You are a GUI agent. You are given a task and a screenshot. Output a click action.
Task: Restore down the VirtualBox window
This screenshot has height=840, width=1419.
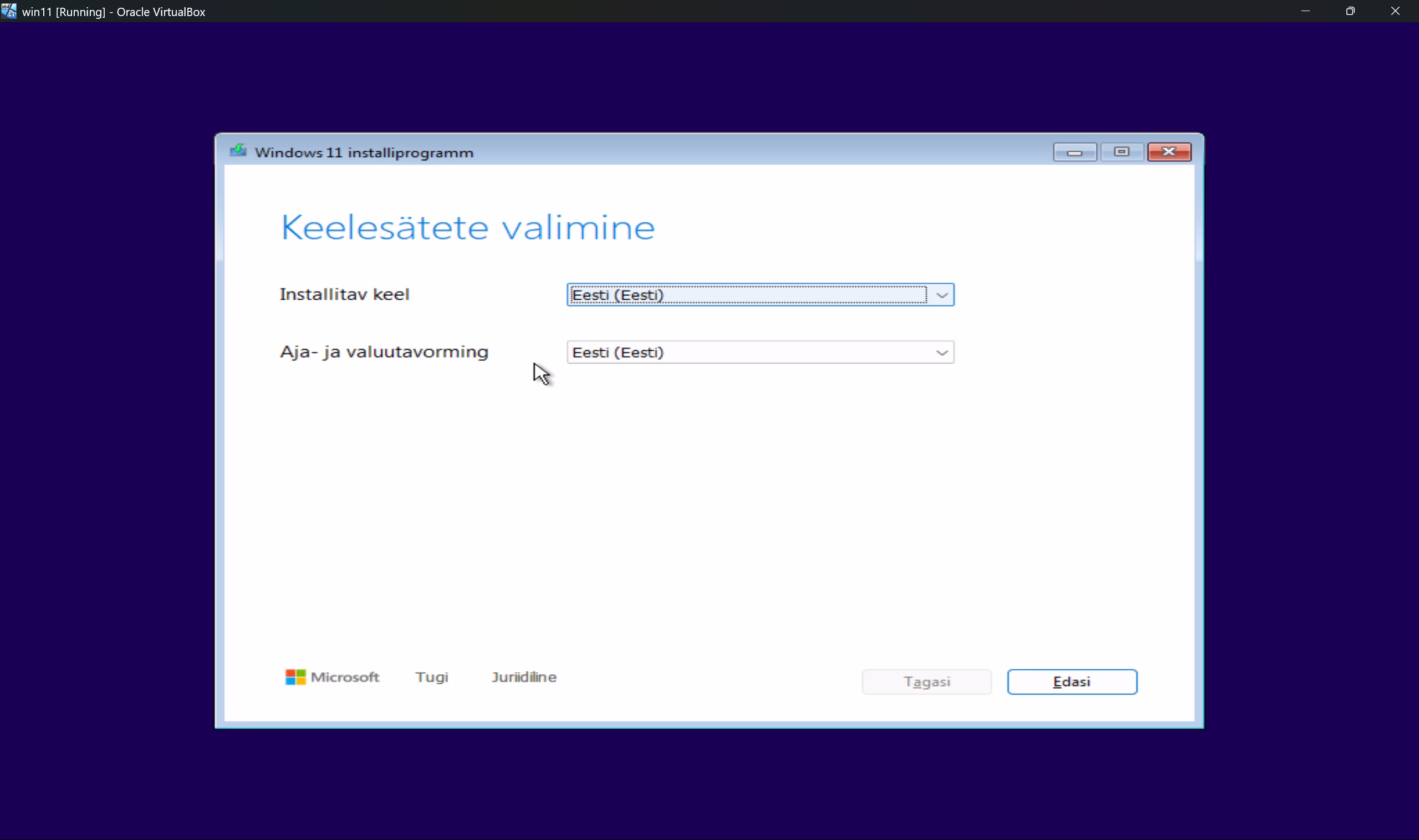[1350, 11]
